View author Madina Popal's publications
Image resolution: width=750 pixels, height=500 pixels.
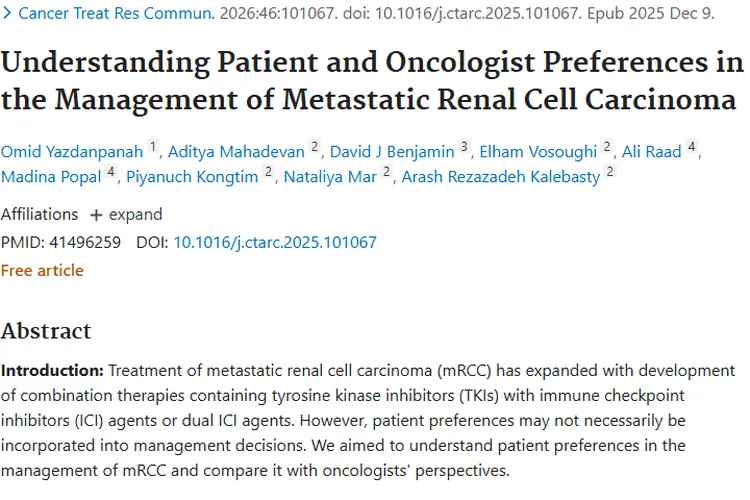point(51,177)
